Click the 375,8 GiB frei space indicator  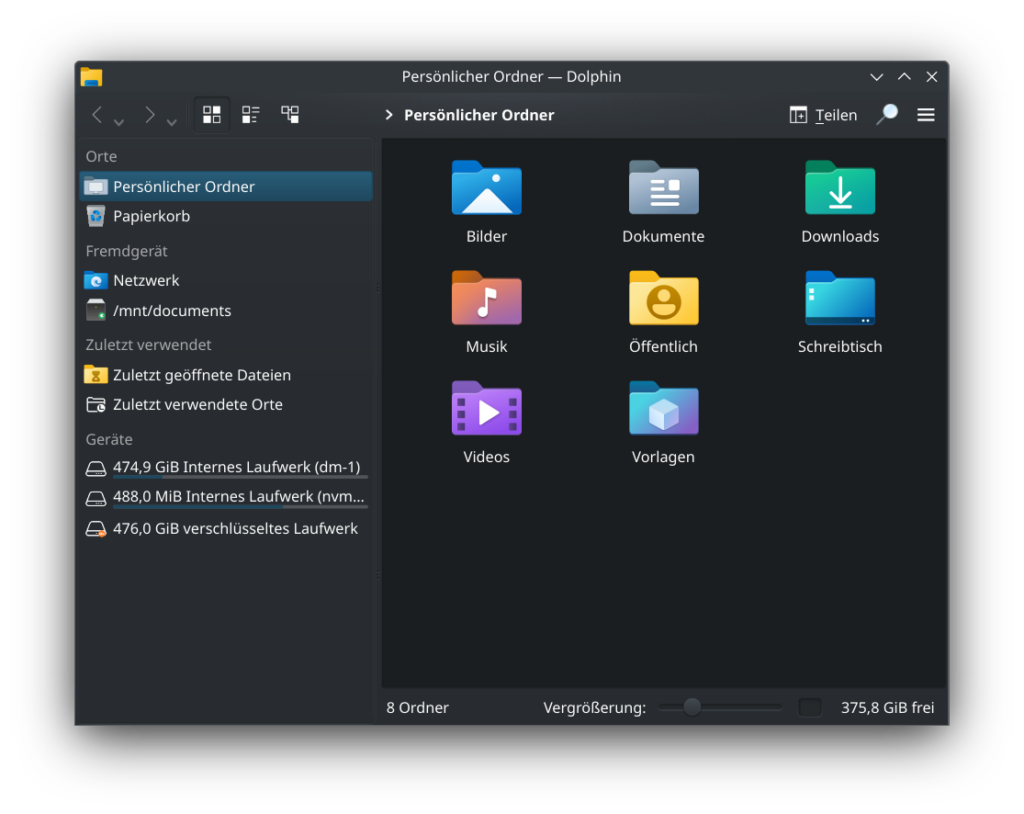point(887,708)
